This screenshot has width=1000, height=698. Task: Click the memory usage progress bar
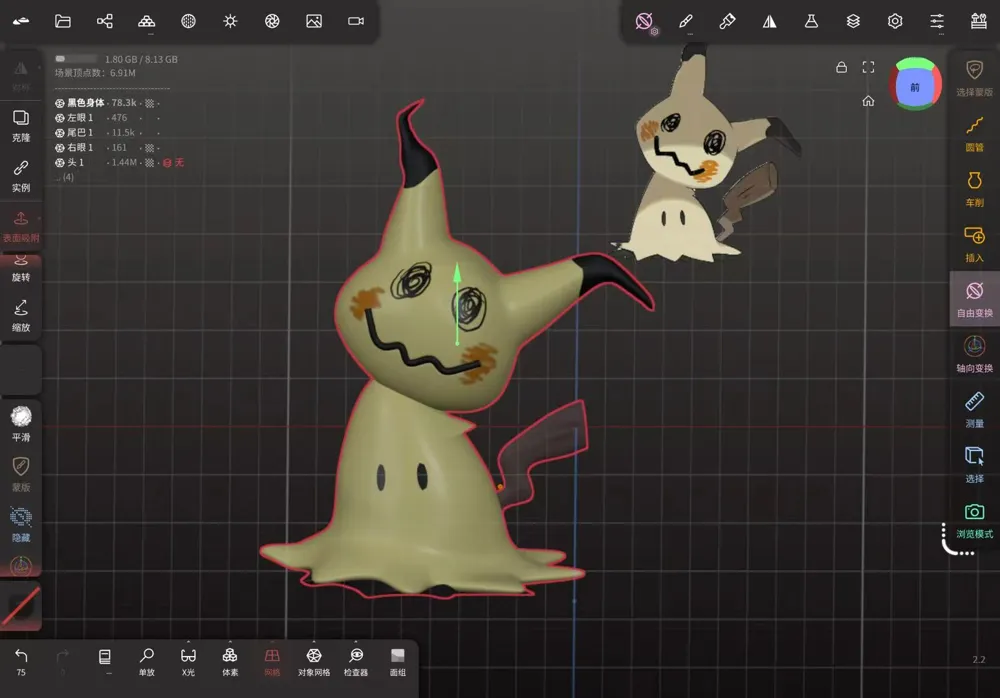(75, 59)
